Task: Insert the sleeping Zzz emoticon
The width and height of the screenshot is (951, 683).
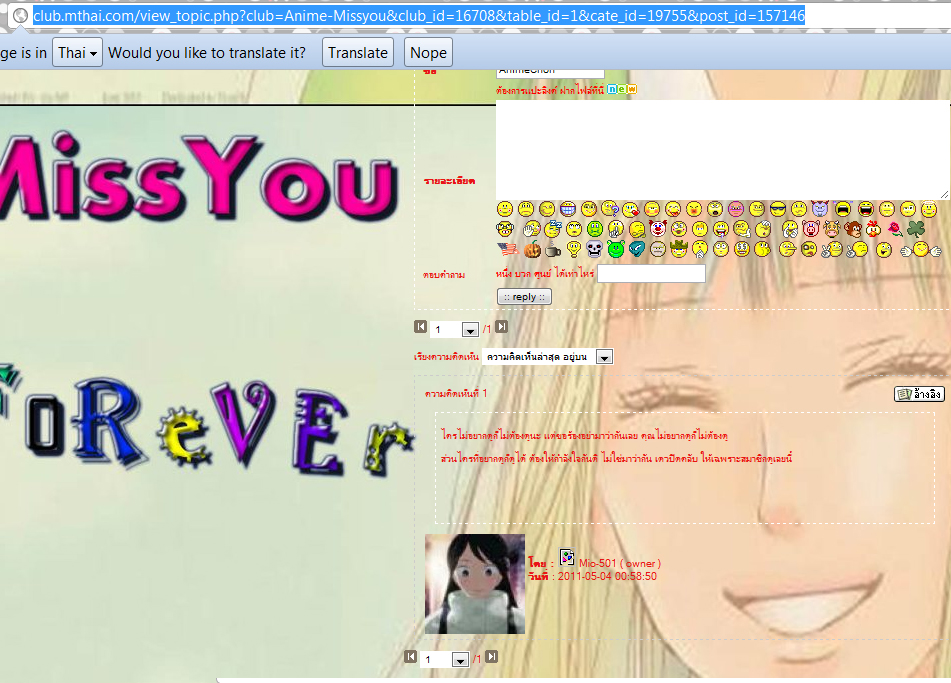Action: tap(553, 229)
